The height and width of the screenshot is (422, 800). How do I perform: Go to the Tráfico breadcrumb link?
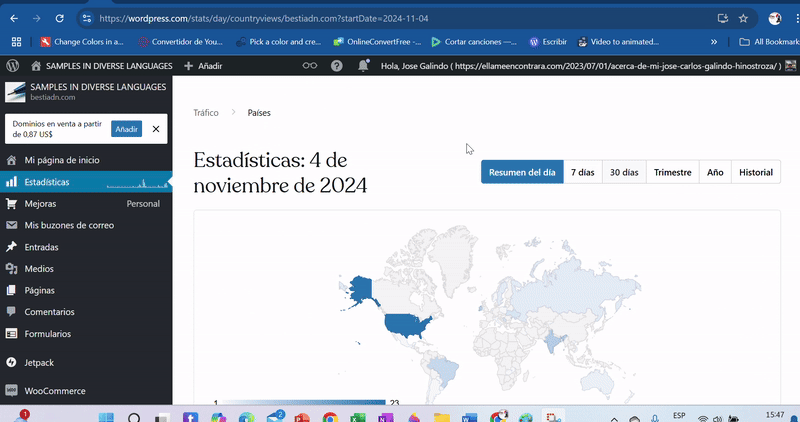206,113
